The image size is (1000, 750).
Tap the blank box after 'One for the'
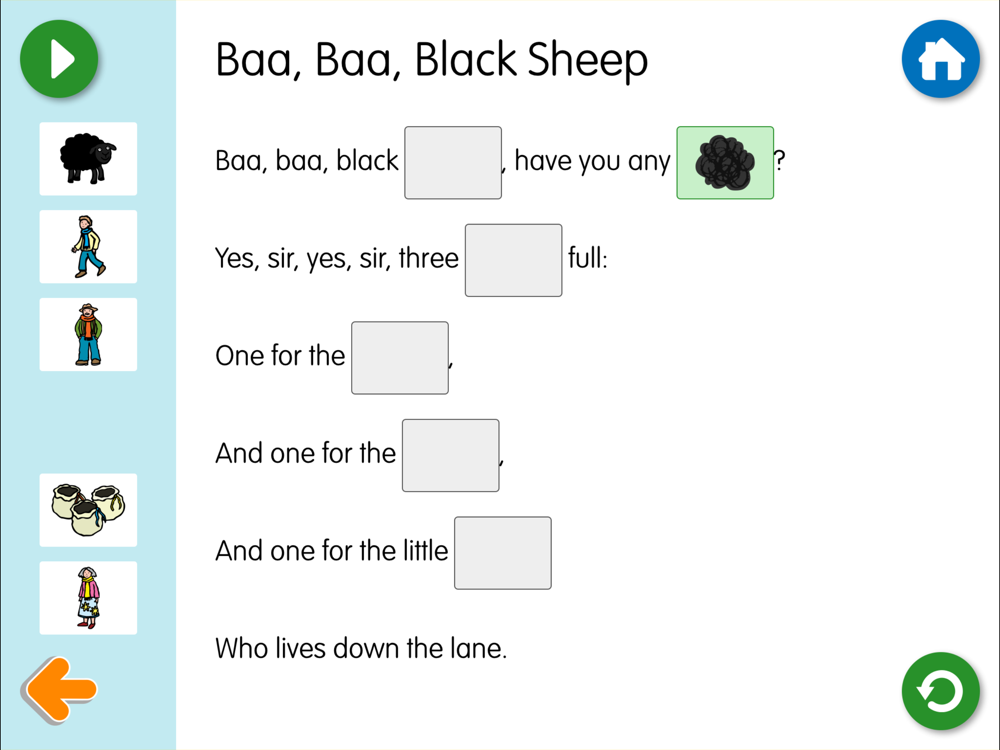[x=400, y=358]
